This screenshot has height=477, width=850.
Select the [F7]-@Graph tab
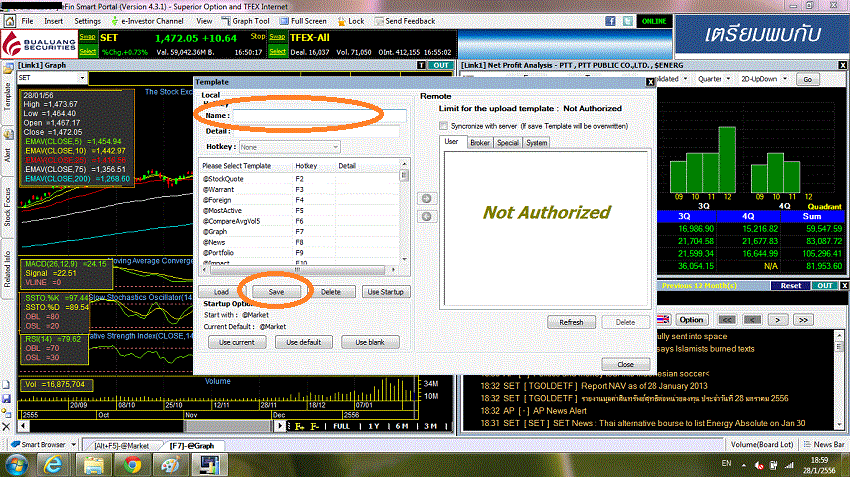coord(192,446)
